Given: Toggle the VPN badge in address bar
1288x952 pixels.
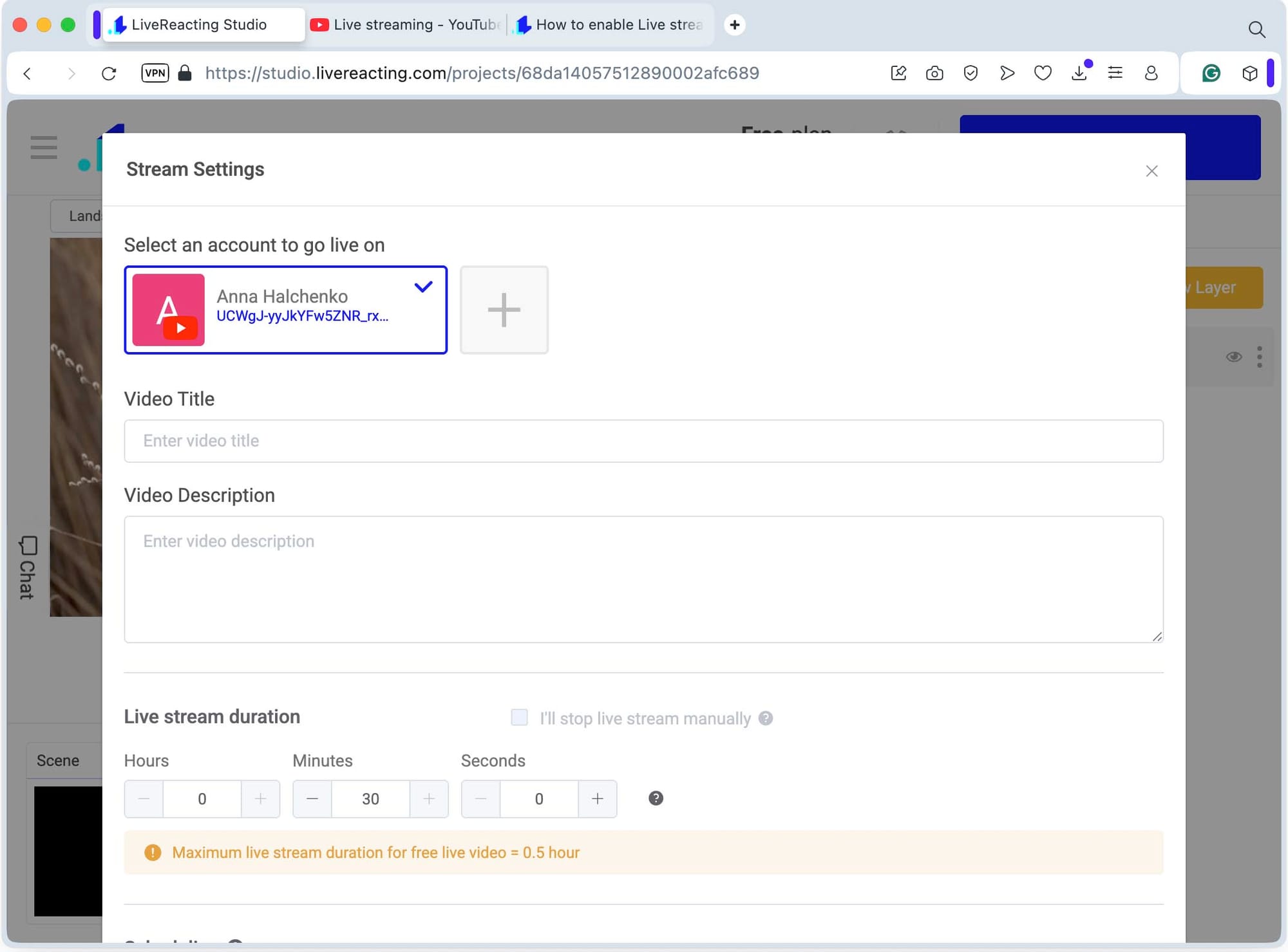Looking at the screenshot, I should point(155,73).
